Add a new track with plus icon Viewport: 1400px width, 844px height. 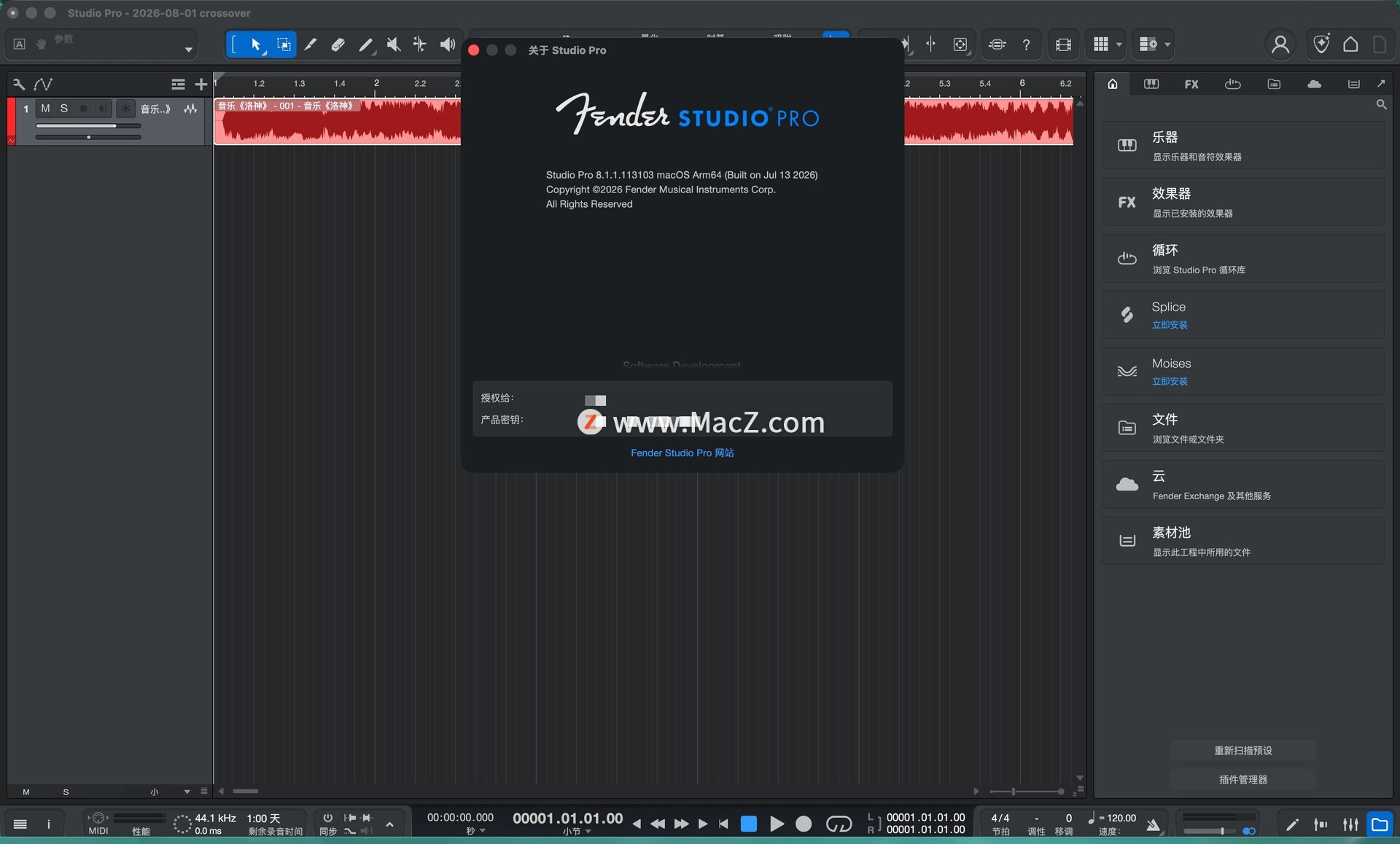[201, 85]
